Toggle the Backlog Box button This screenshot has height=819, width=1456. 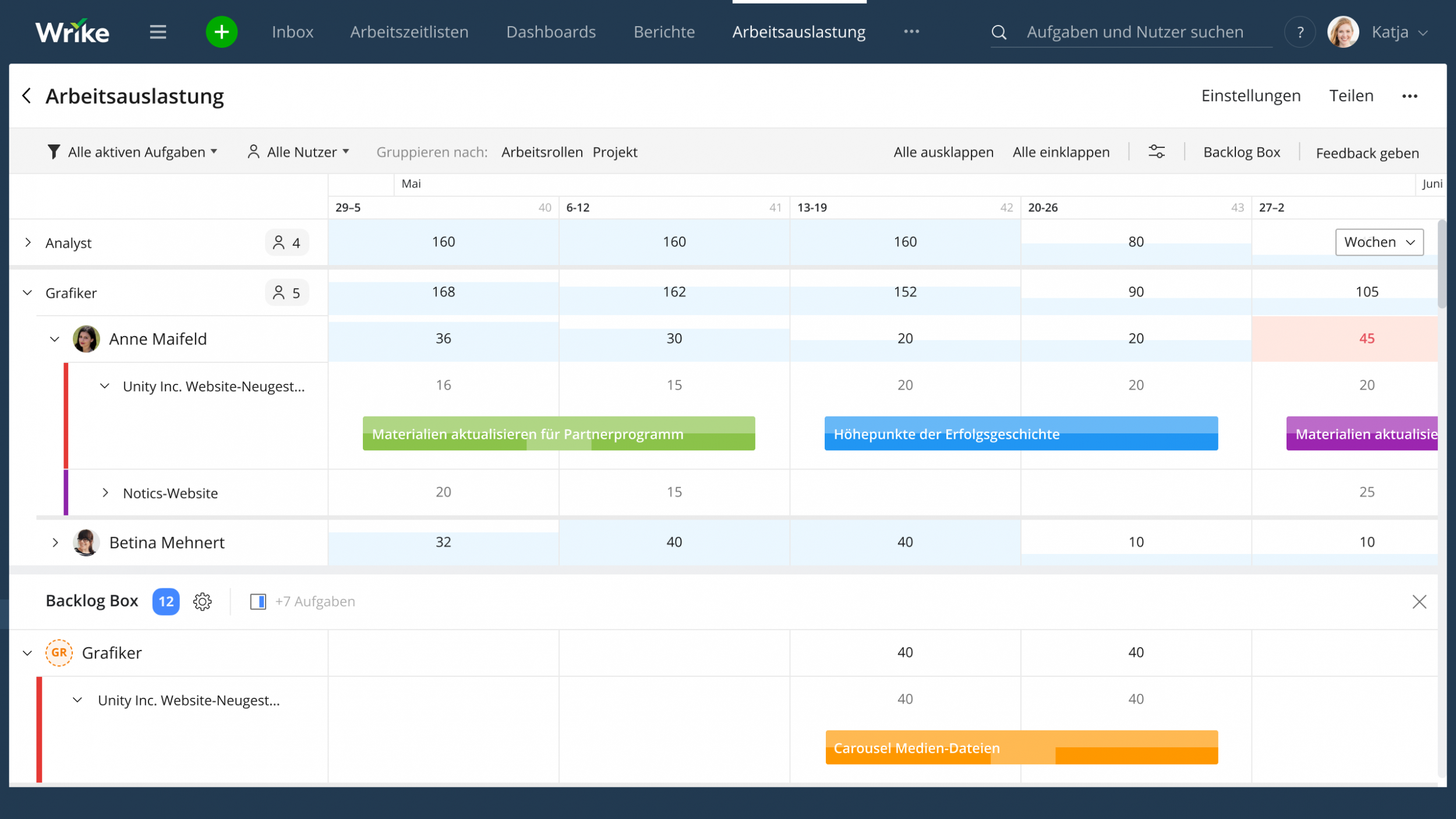point(1242,152)
